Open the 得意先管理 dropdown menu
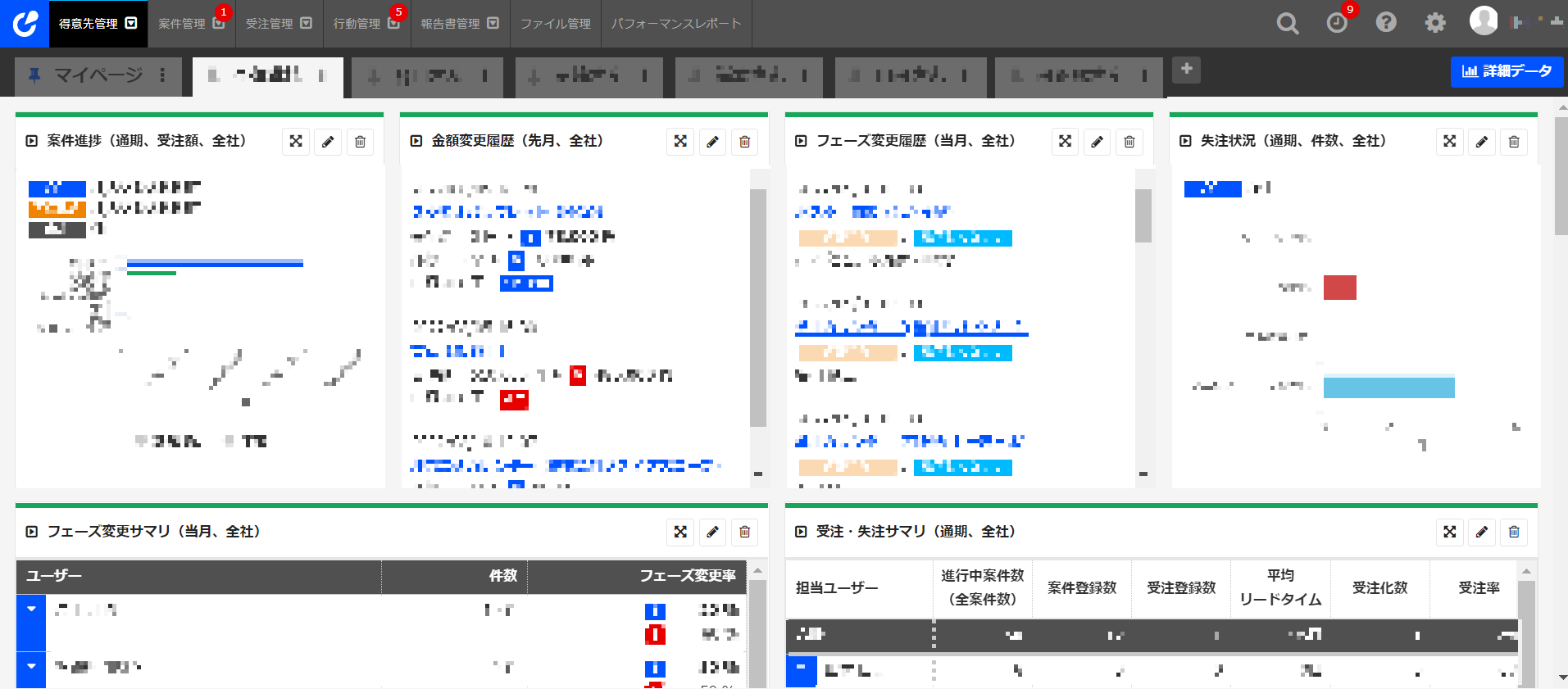 131,23
